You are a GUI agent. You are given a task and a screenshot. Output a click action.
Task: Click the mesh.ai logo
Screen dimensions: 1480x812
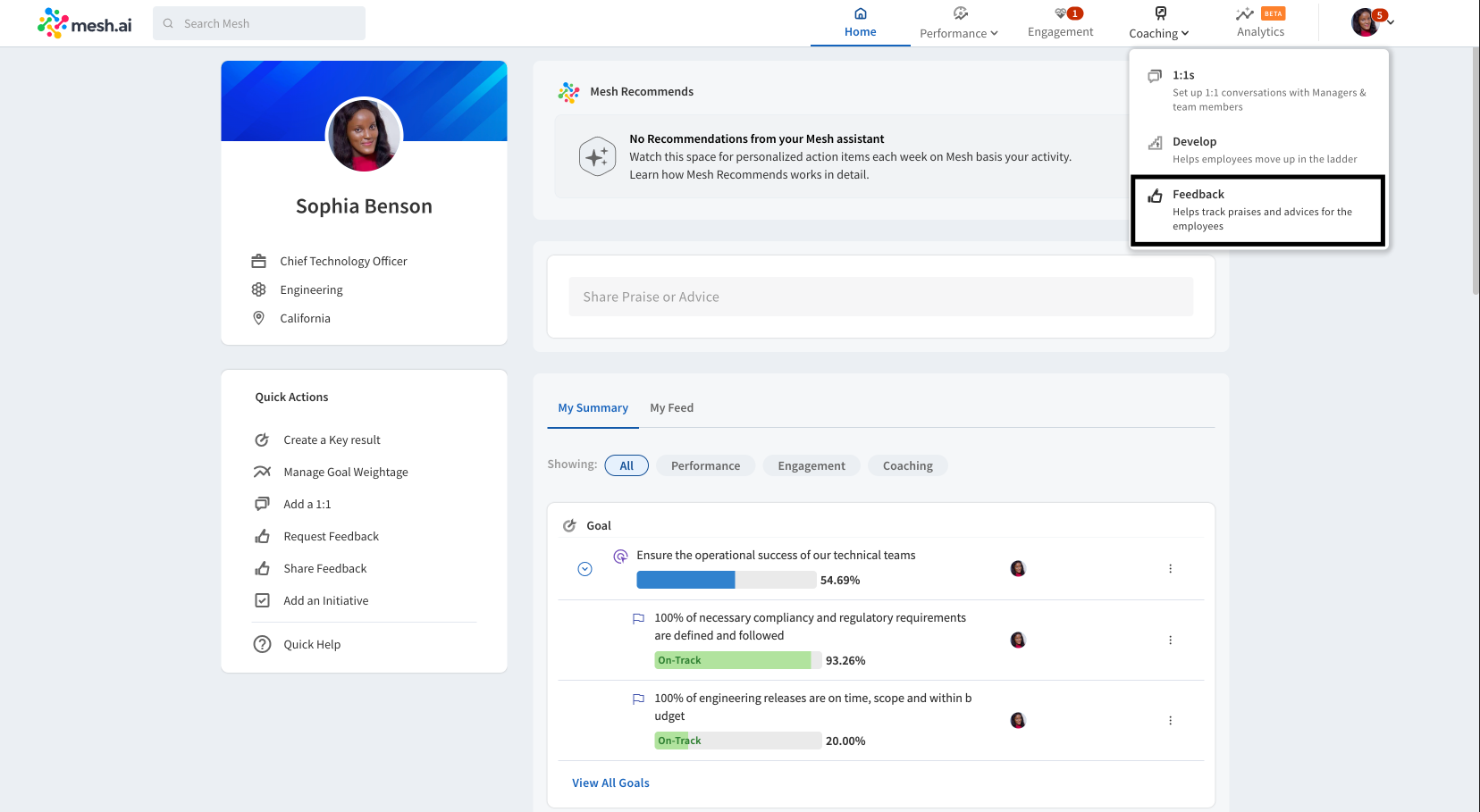(x=84, y=23)
